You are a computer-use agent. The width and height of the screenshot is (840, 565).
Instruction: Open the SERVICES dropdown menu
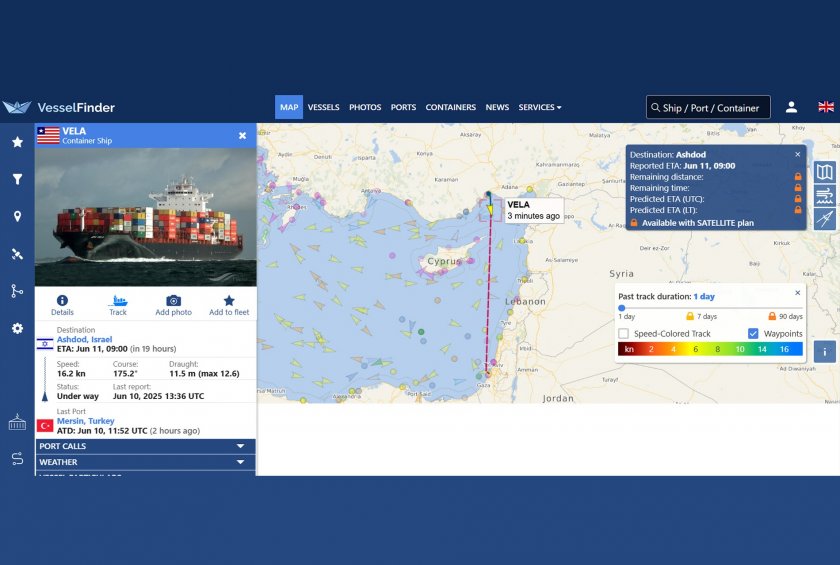point(539,107)
